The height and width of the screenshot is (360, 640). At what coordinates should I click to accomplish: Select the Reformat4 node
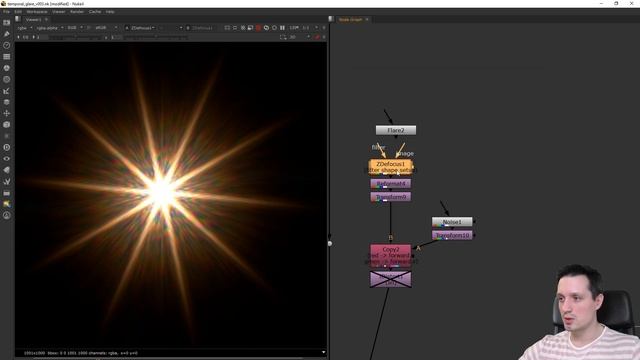(391, 184)
